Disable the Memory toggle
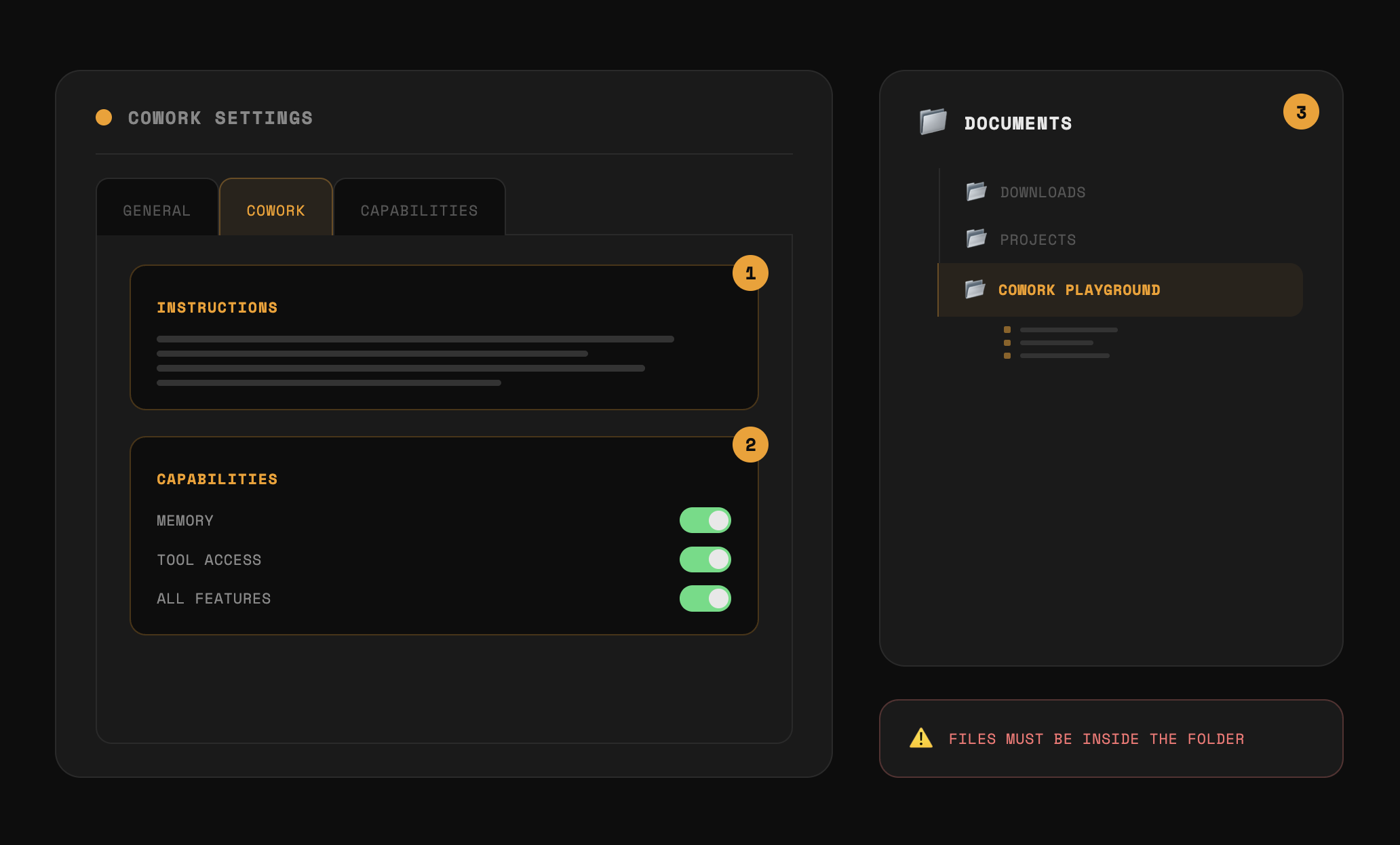 point(705,520)
